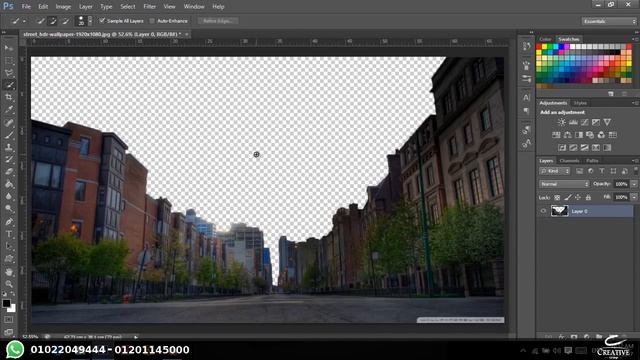Open the Opacity slider dropdown arrow

(x=634, y=184)
